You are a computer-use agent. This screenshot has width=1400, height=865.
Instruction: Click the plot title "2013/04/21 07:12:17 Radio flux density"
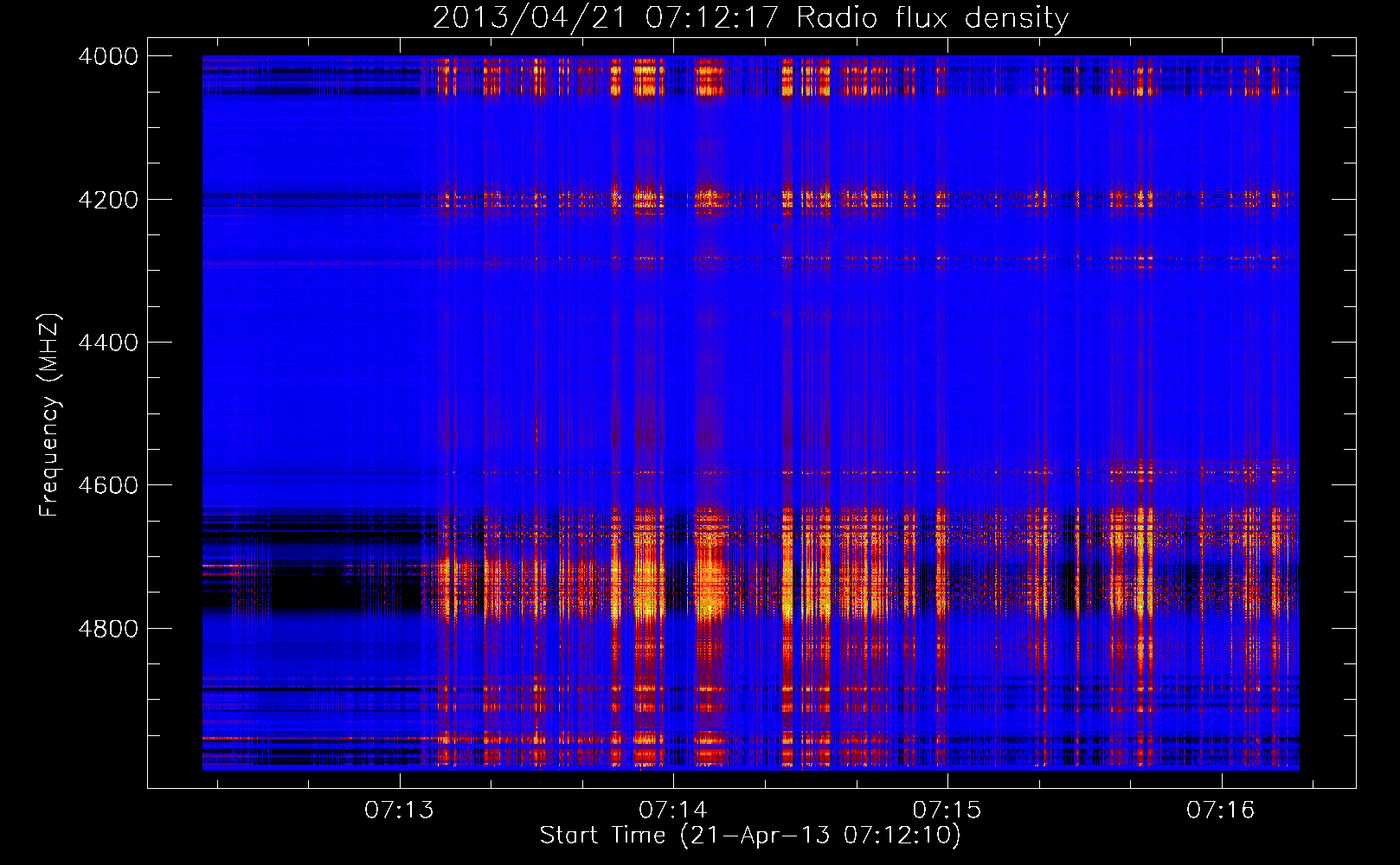click(750, 17)
